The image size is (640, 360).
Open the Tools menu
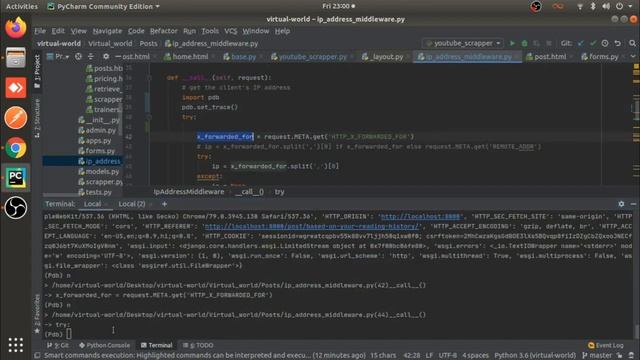[210, 31]
